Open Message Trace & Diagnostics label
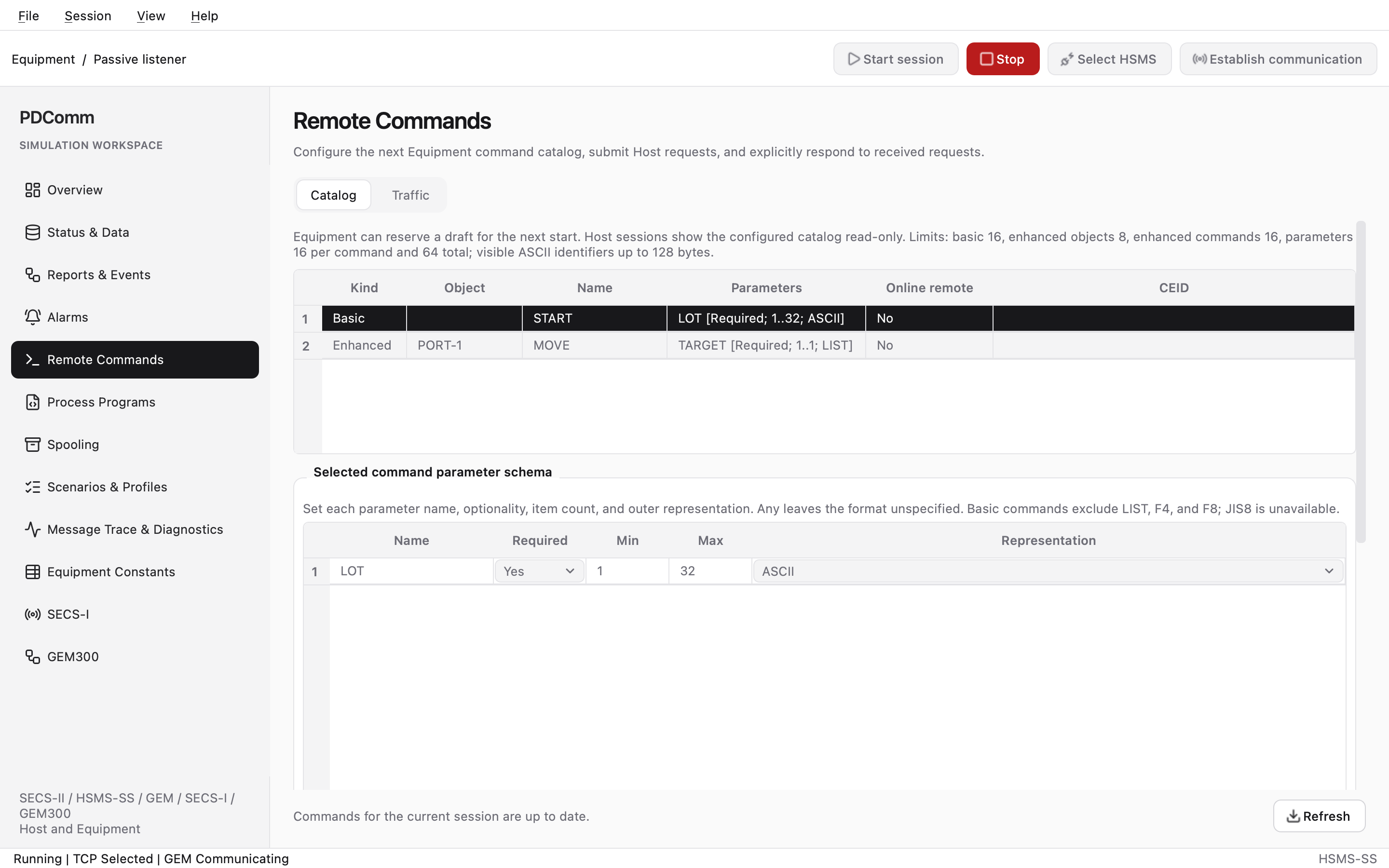The image size is (1389, 868). 135,530
